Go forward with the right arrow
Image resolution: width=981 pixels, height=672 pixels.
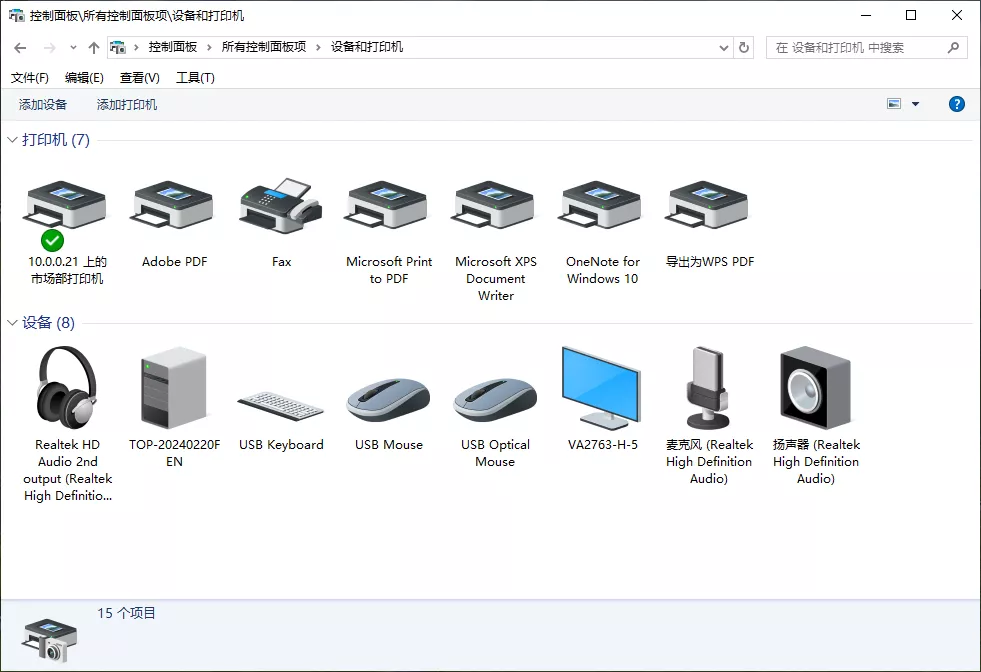(x=49, y=48)
